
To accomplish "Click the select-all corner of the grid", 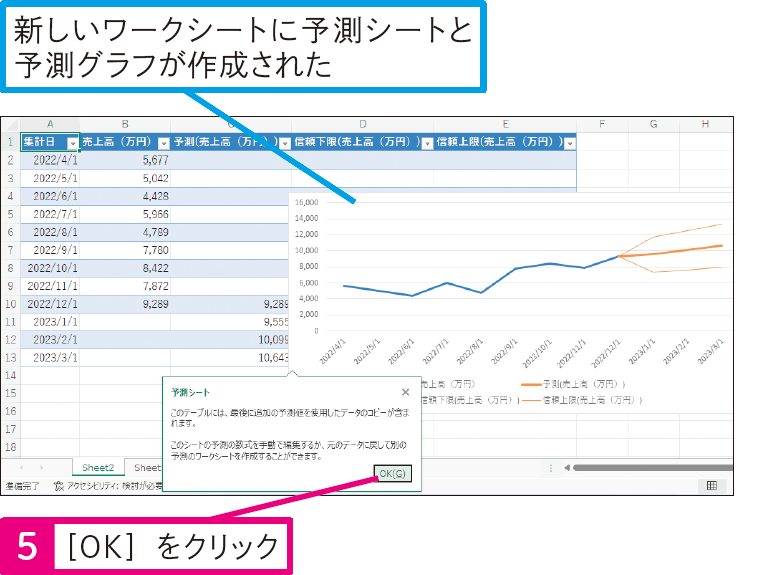I will click(x=11, y=124).
